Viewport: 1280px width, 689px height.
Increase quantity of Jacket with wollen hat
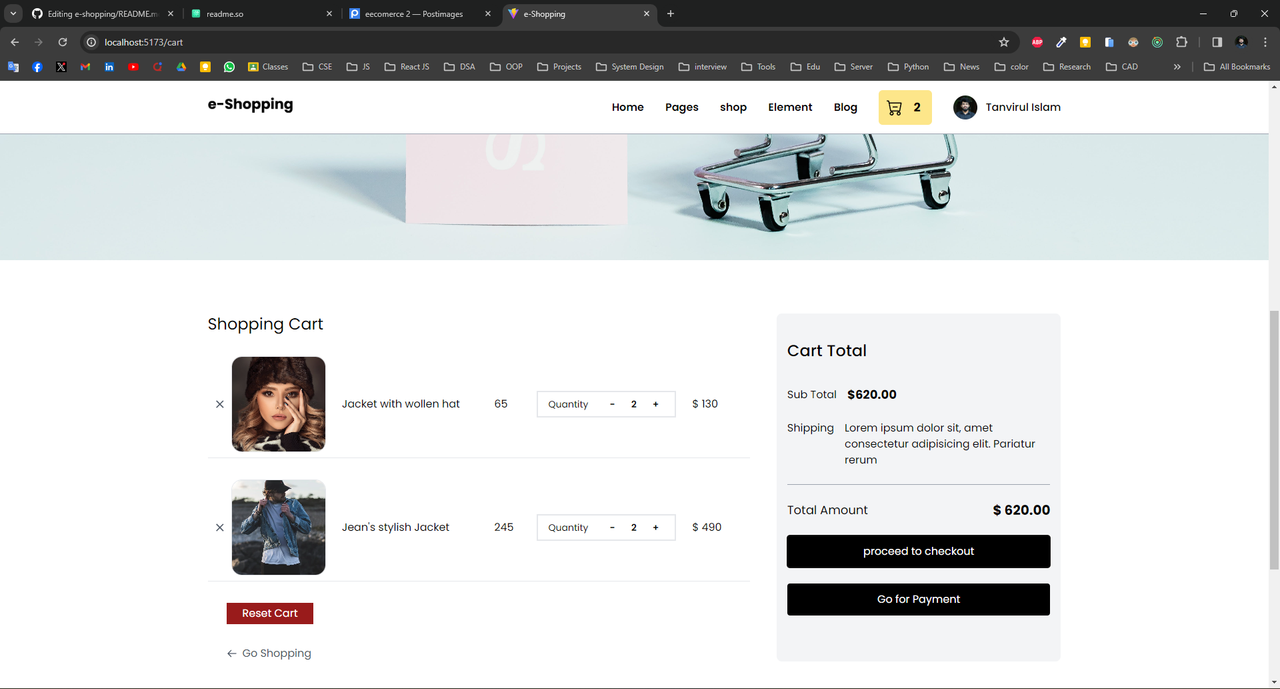pos(656,404)
